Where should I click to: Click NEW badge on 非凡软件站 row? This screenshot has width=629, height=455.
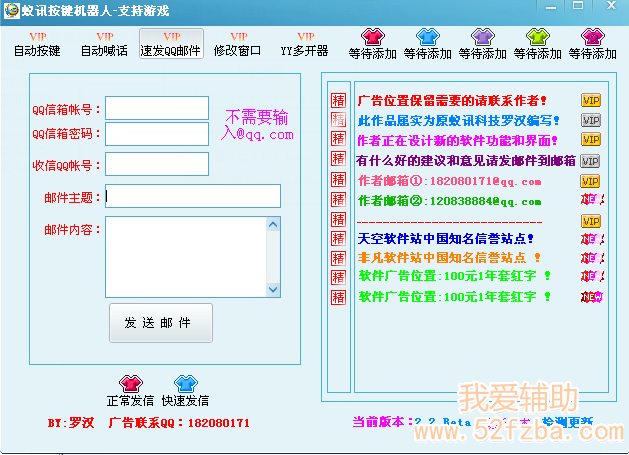point(592,258)
